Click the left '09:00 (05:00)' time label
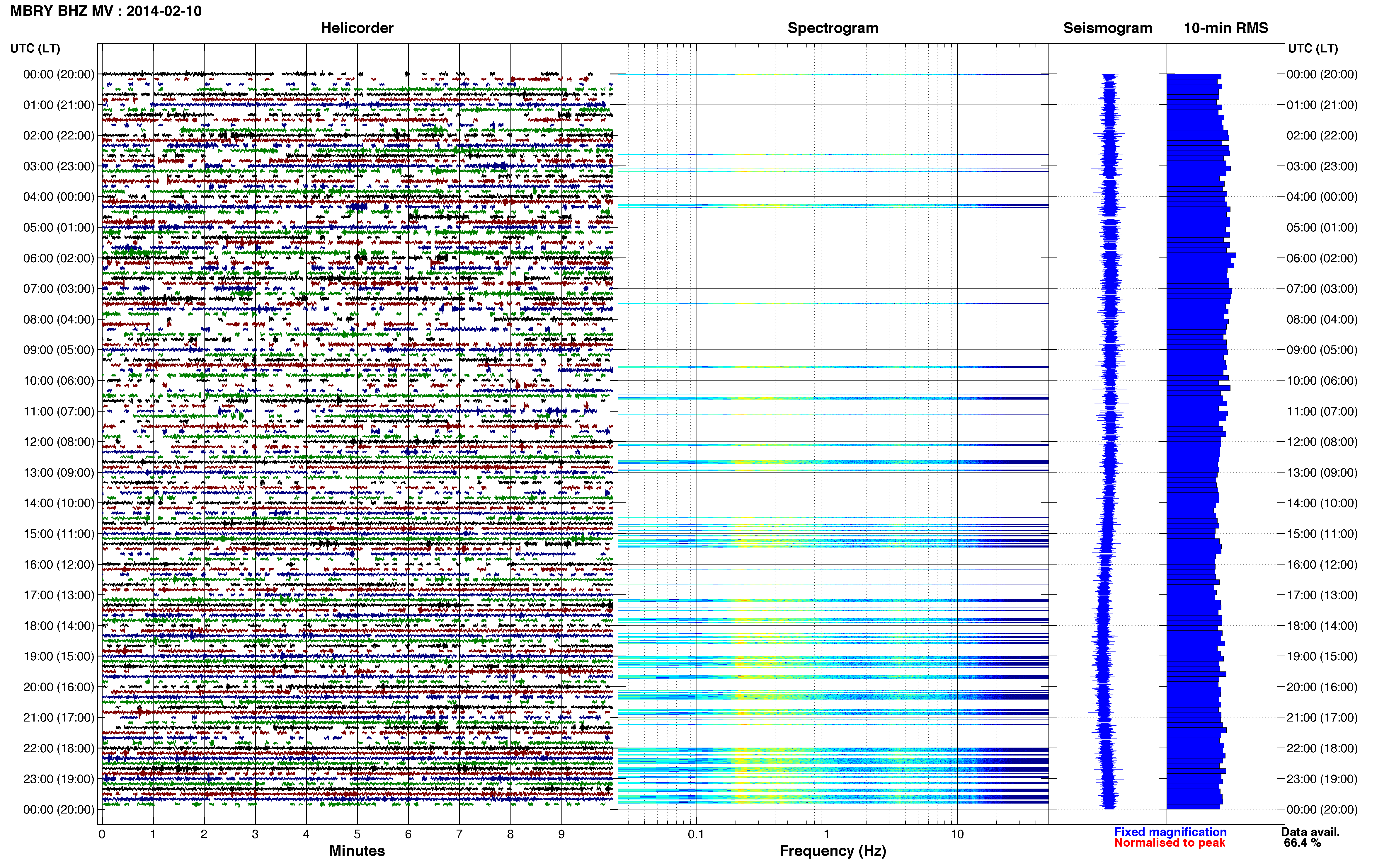The width and height of the screenshot is (1389, 868). pyautogui.click(x=59, y=350)
